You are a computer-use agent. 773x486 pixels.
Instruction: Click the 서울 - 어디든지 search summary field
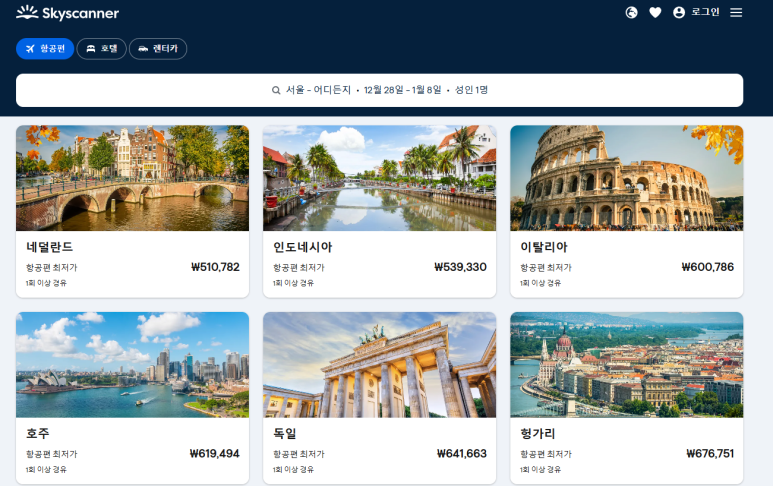[x=380, y=90]
